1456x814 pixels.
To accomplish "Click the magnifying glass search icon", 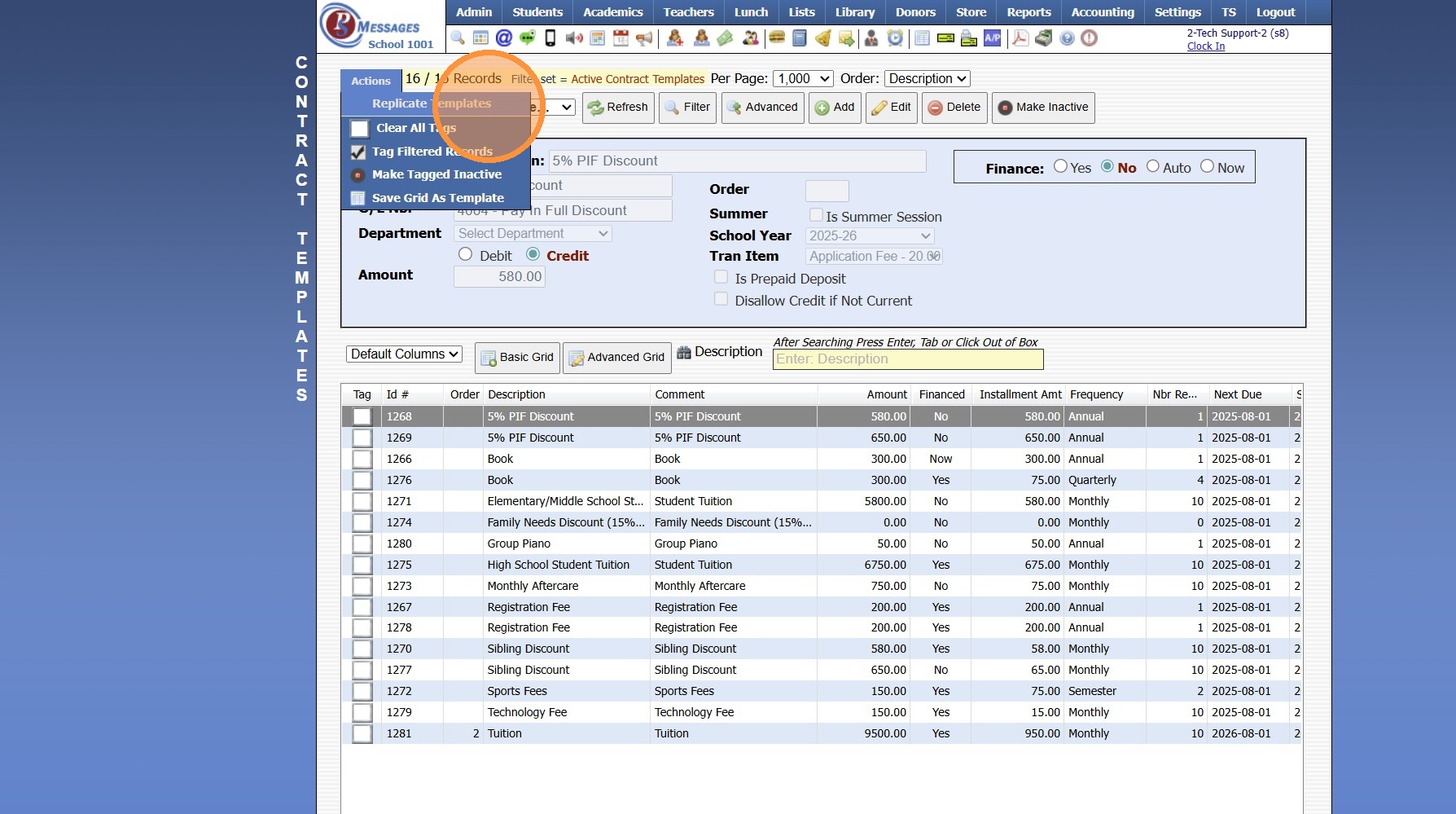I will pos(458,38).
